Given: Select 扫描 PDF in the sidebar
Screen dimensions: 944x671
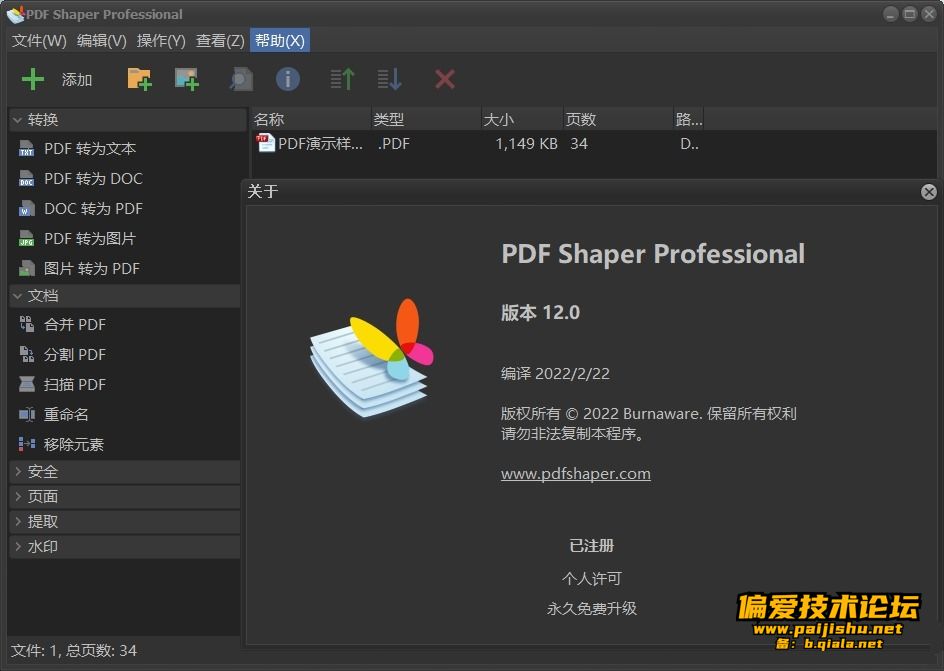Looking at the screenshot, I should (75, 385).
